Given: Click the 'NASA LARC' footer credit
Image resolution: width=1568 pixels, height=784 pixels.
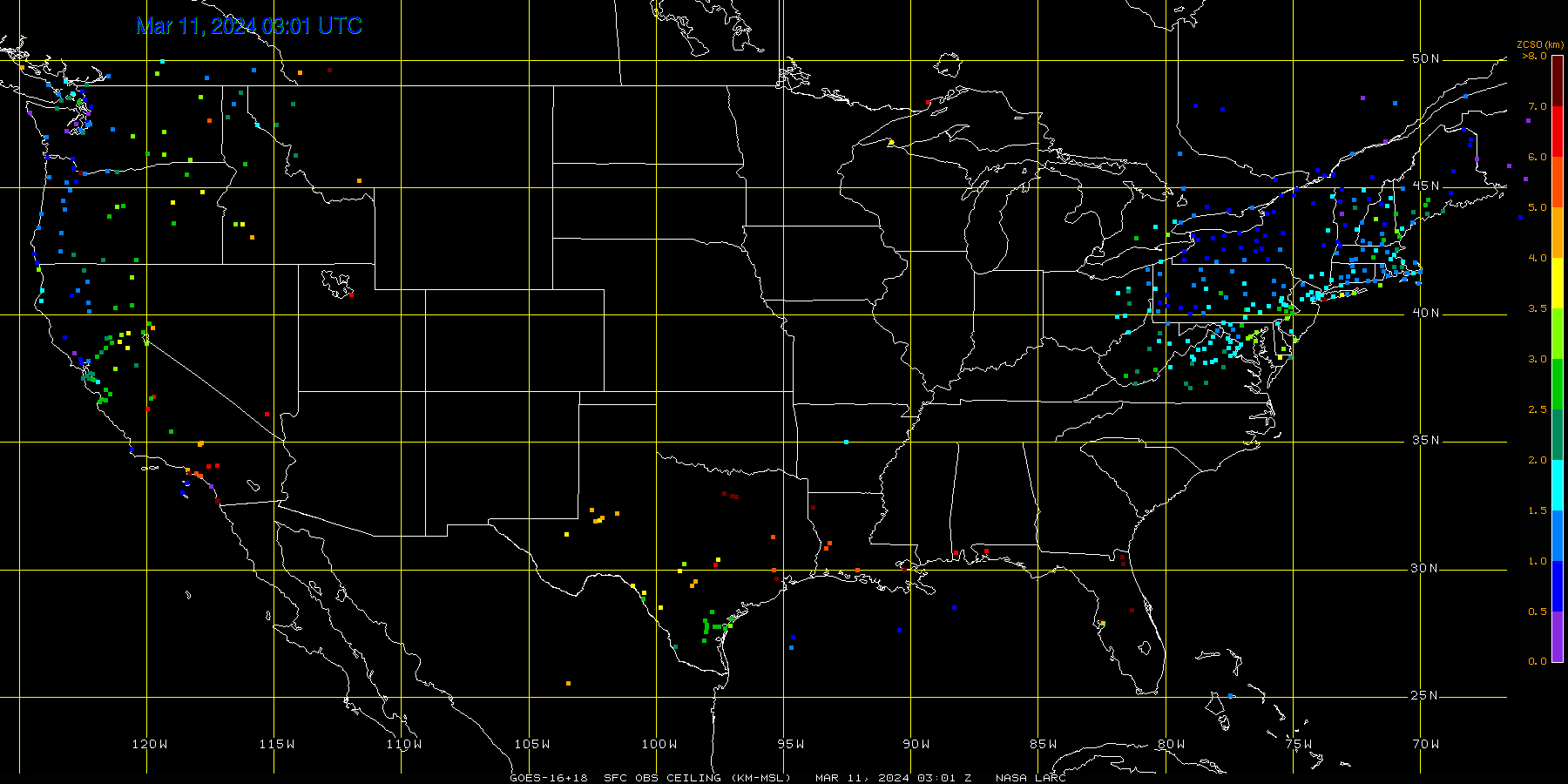Looking at the screenshot, I should pos(1031,778).
